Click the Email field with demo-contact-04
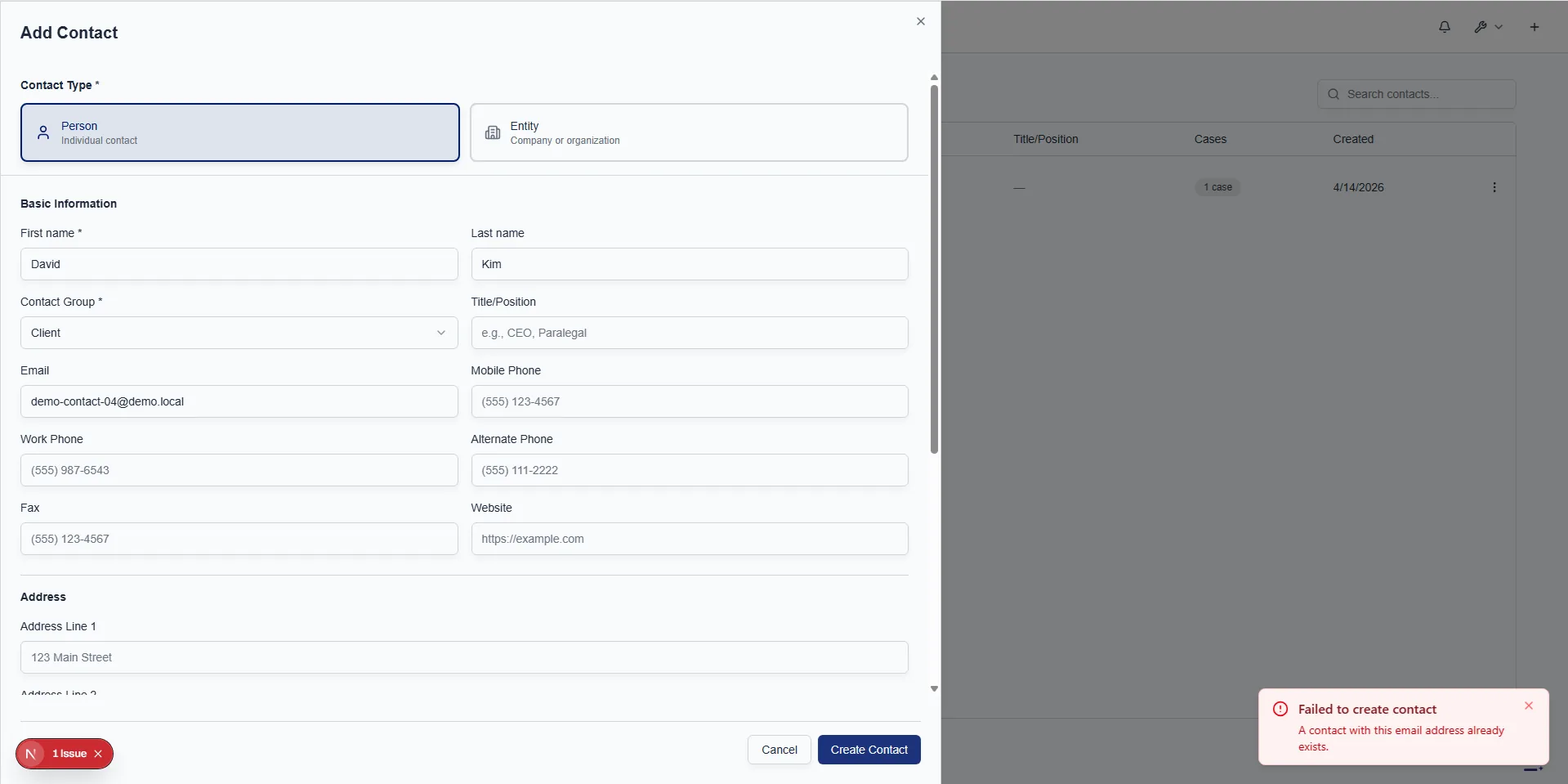Viewport: 1568px width, 784px height. [x=239, y=401]
